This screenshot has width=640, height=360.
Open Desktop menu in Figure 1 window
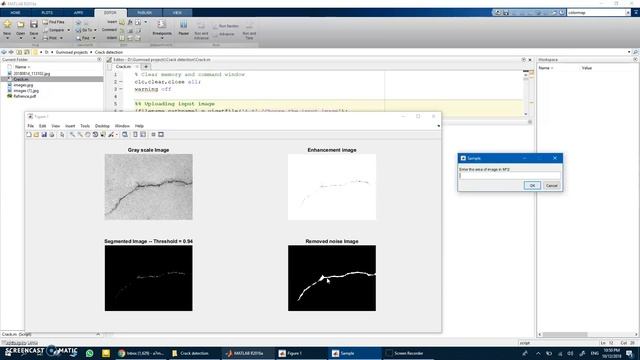coord(102,126)
